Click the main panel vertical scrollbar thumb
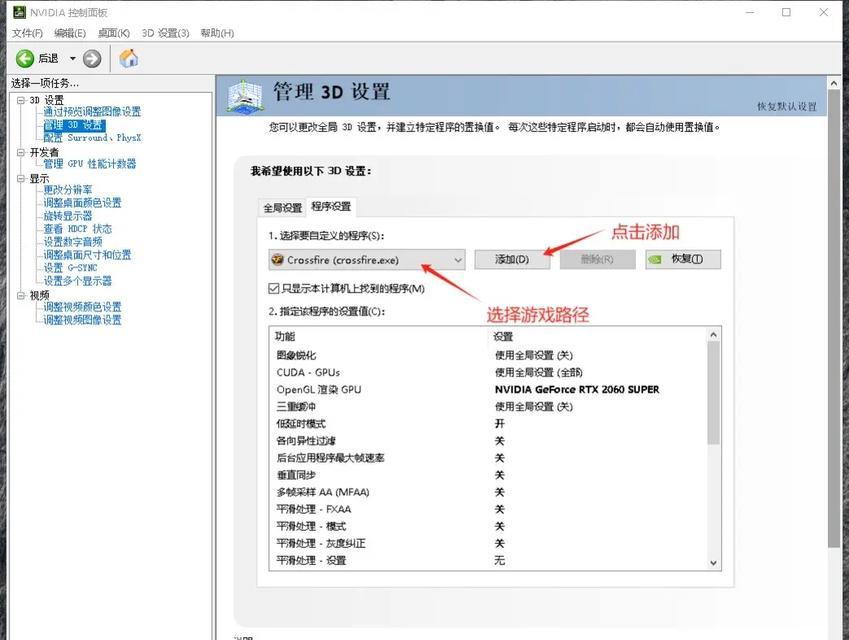This screenshot has height=640, width=849. pos(834,319)
